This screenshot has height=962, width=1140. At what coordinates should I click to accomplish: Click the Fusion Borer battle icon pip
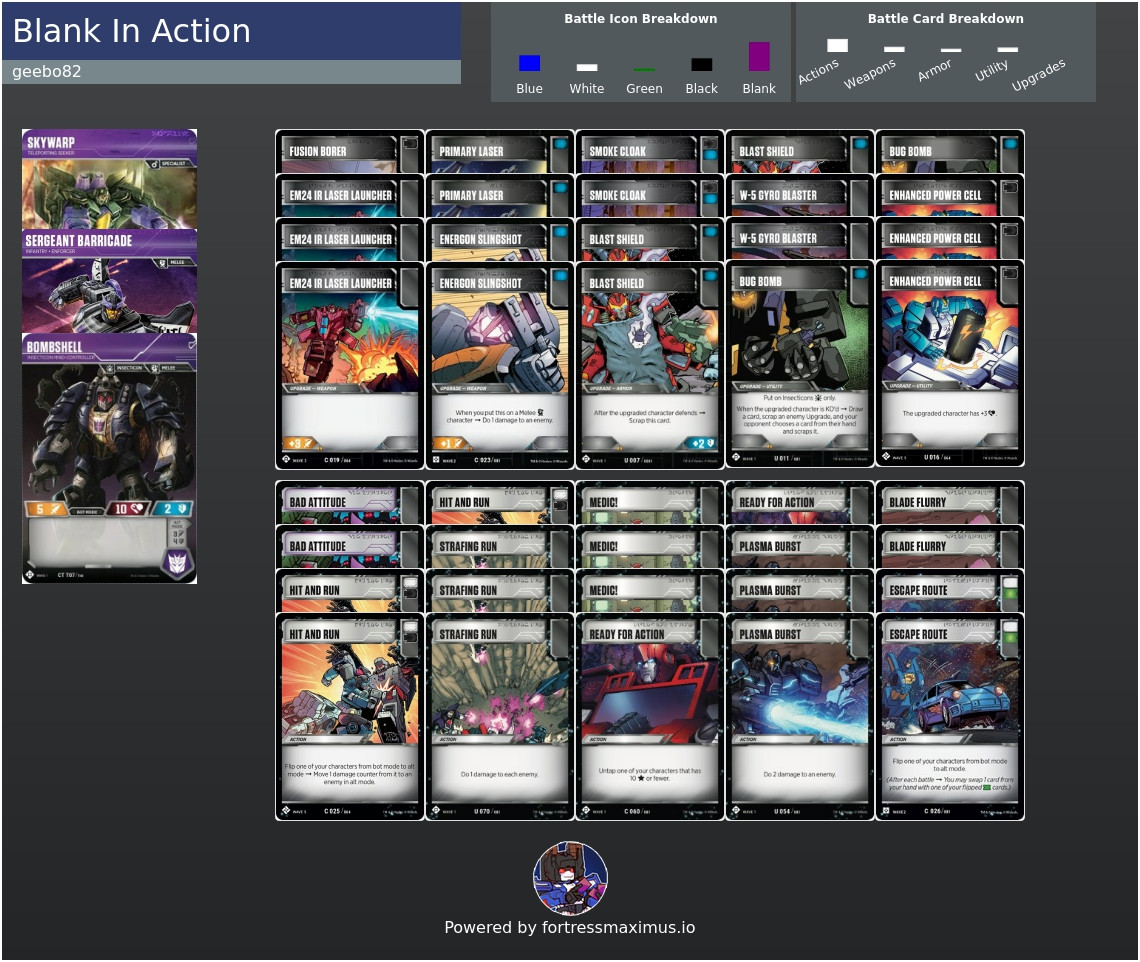point(411,143)
